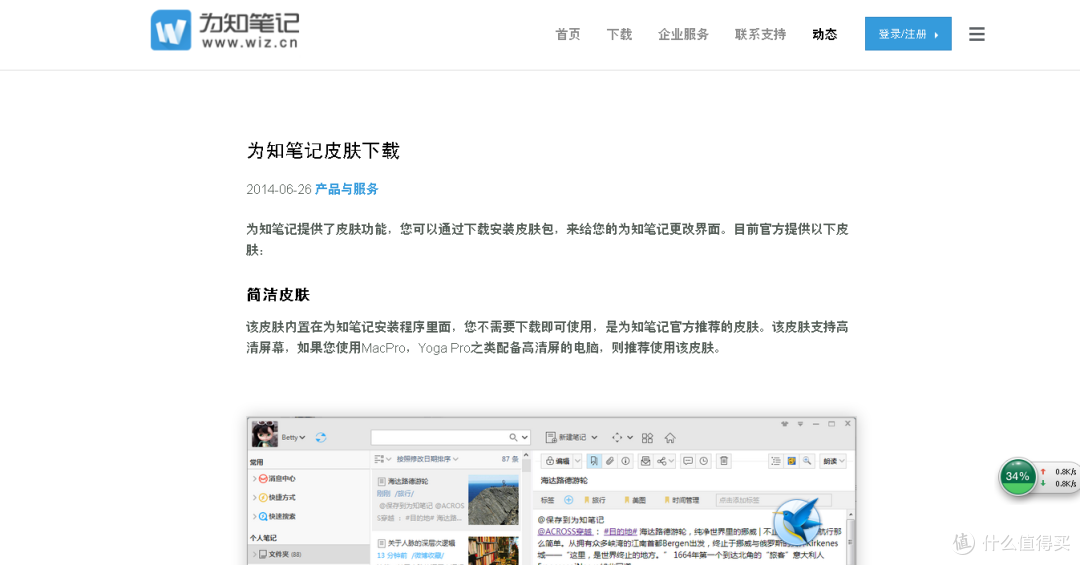This screenshot has height=565, width=1080.
Task: Open the dropdown arrow next to 编辑
Action: point(578,461)
